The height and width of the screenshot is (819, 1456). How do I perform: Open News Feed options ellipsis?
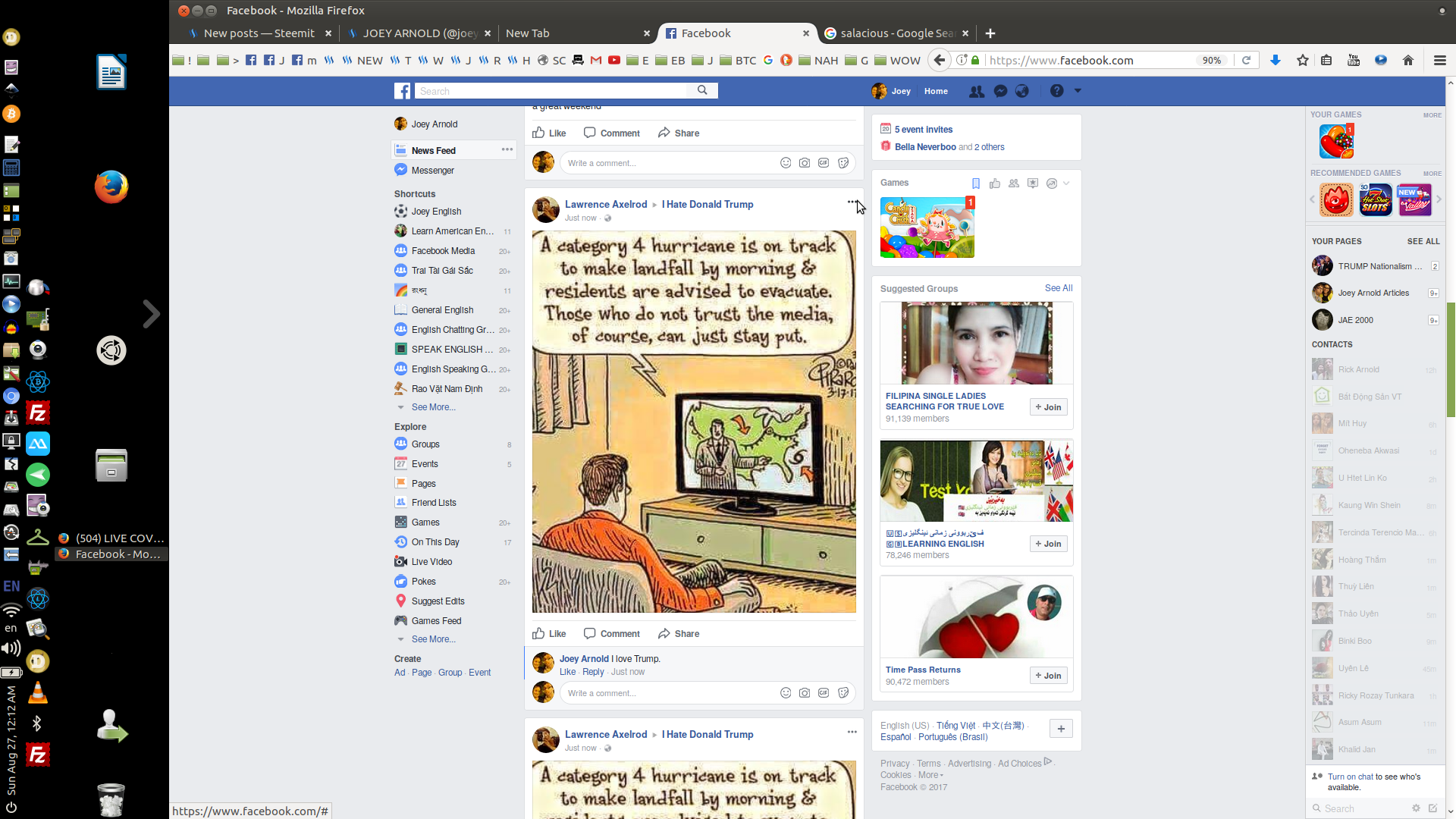pos(507,149)
